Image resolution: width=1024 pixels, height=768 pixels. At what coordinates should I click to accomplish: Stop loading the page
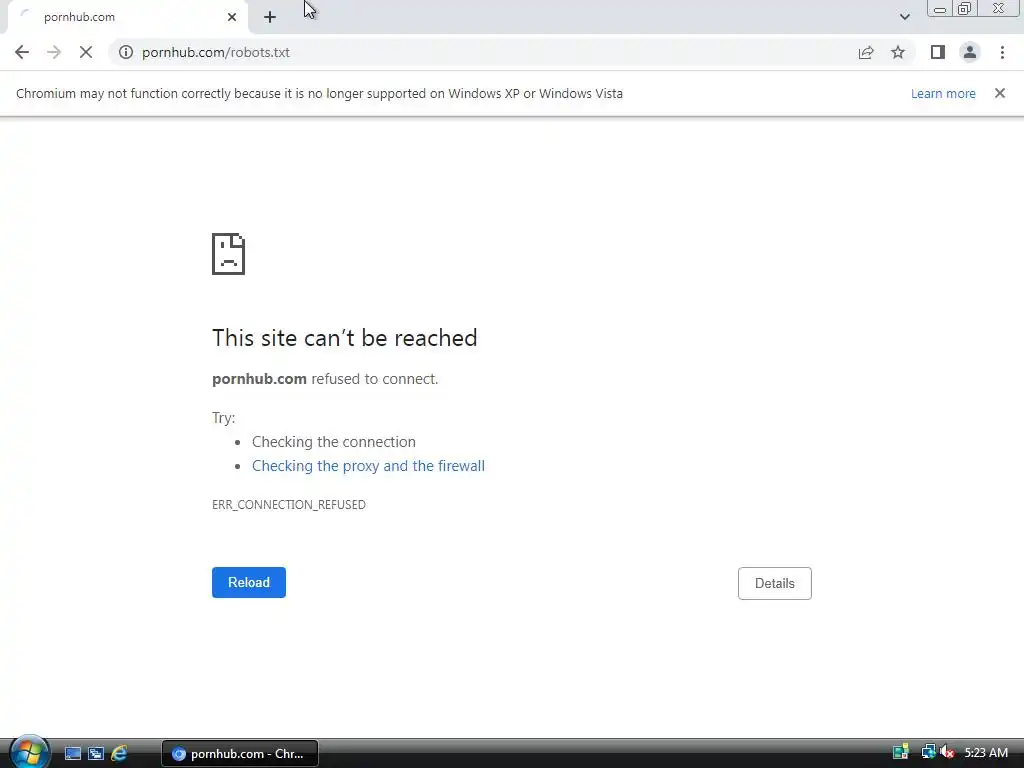(86, 52)
